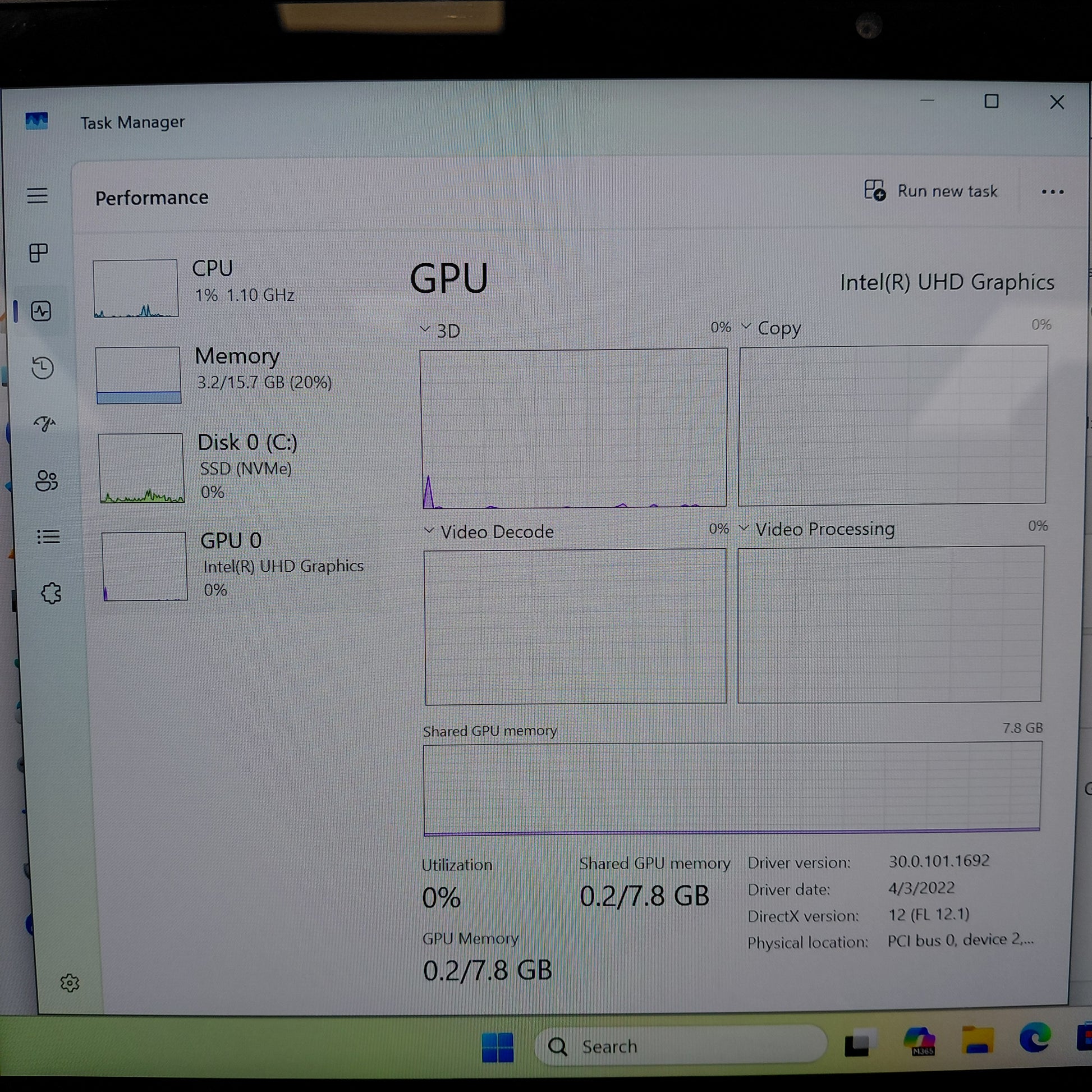
Task: Open the Startup apps icon
Action: (x=44, y=423)
